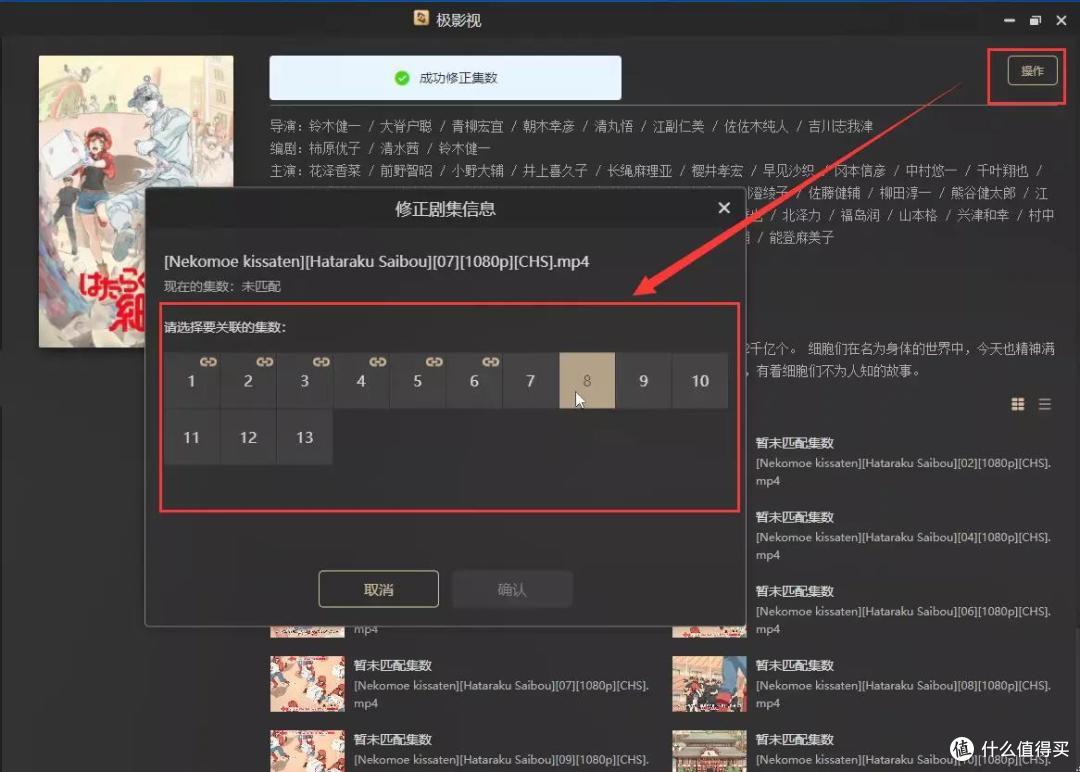Click director name 吉川志我津

(840, 126)
